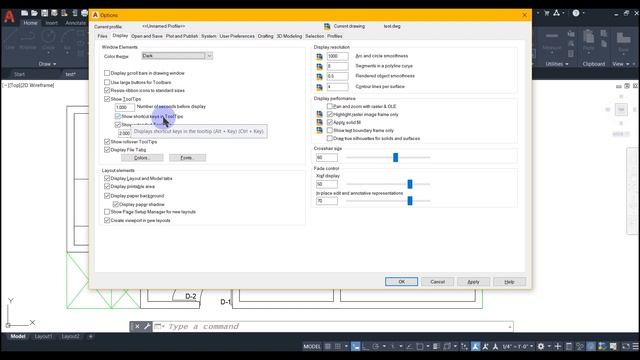The image size is (640, 360).
Task: Expand the Draw panel dropdown
Action: coord(47,64)
